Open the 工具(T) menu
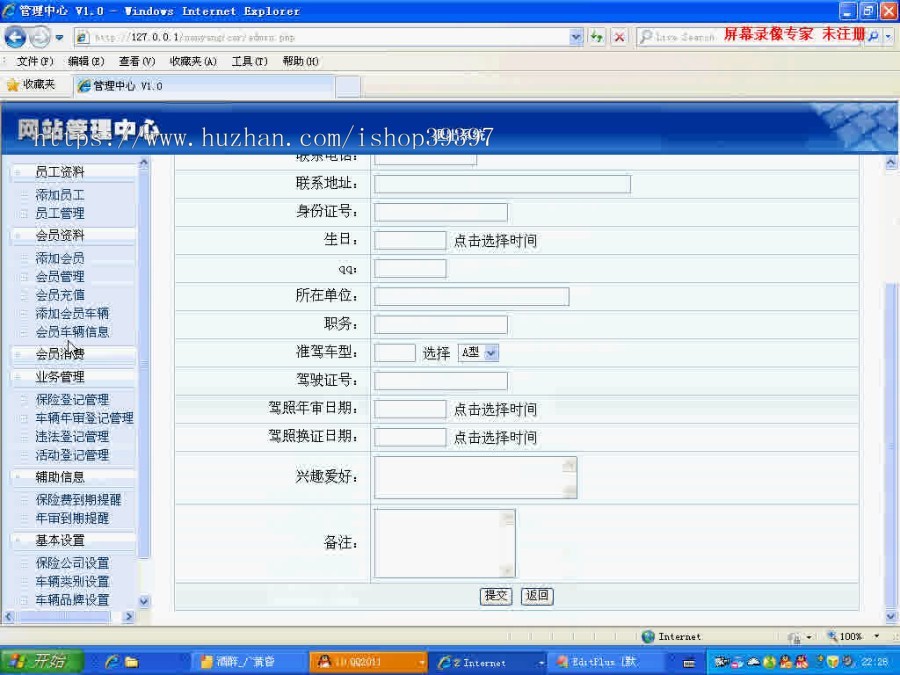Image resolution: width=900 pixels, height=675 pixels. (x=249, y=61)
